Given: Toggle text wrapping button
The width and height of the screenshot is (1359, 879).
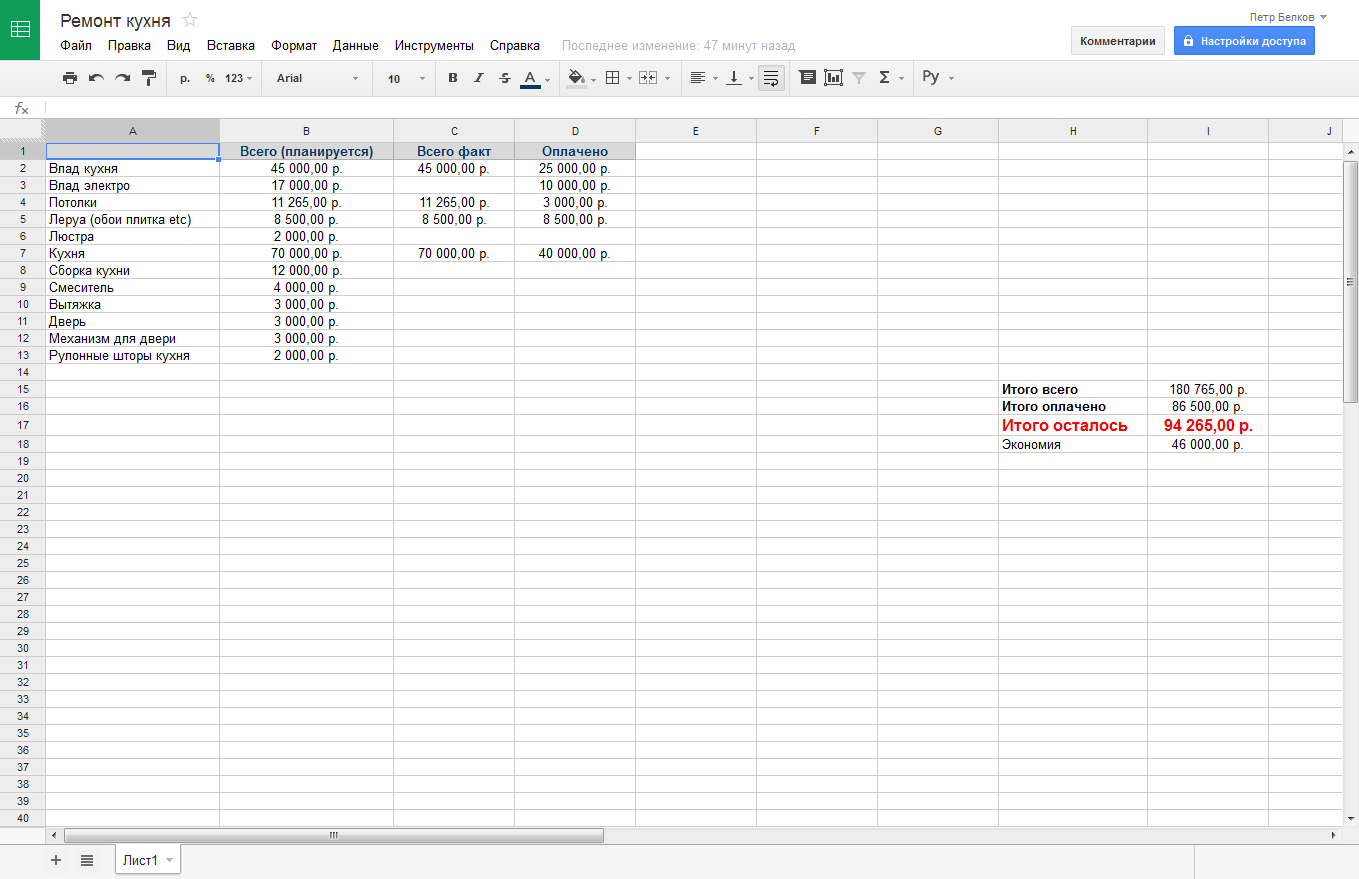Looking at the screenshot, I should click(771, 78).
